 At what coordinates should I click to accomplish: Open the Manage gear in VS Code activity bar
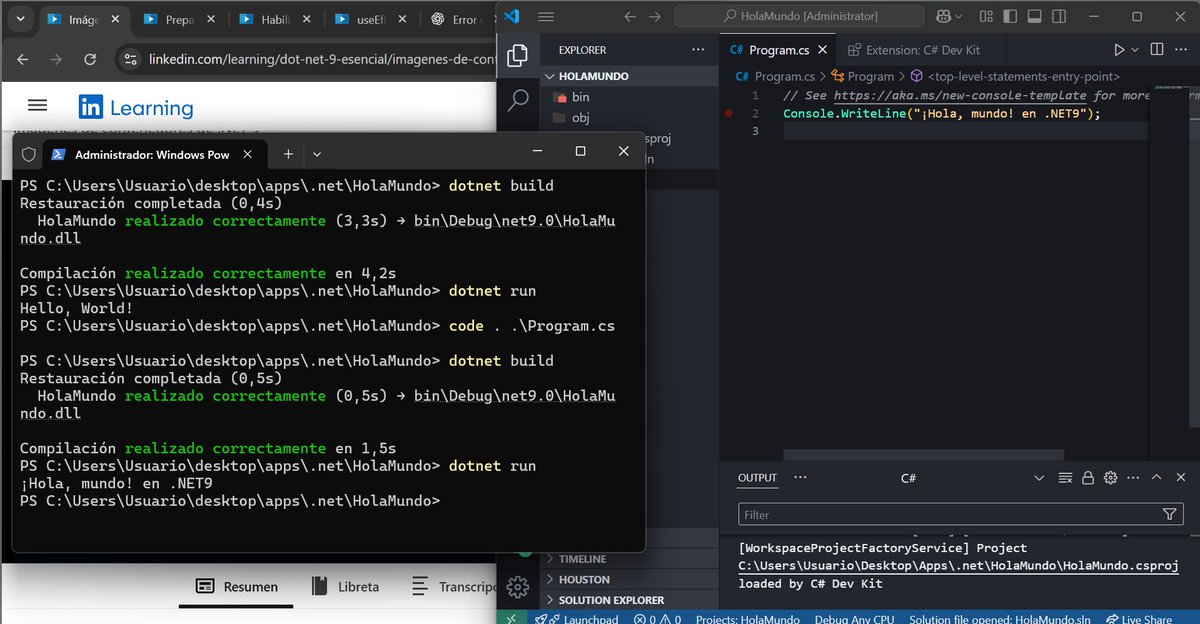(517, 587)
